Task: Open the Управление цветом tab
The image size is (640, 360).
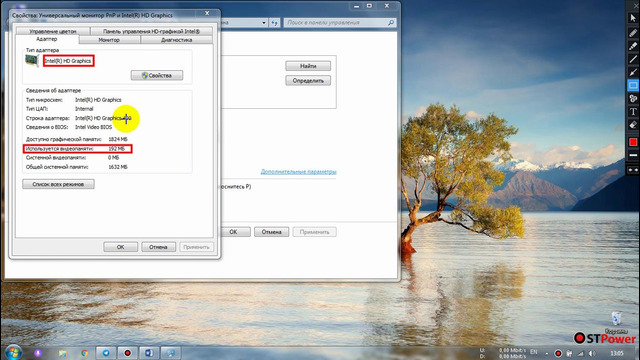Action: click(x=53, y=31)
